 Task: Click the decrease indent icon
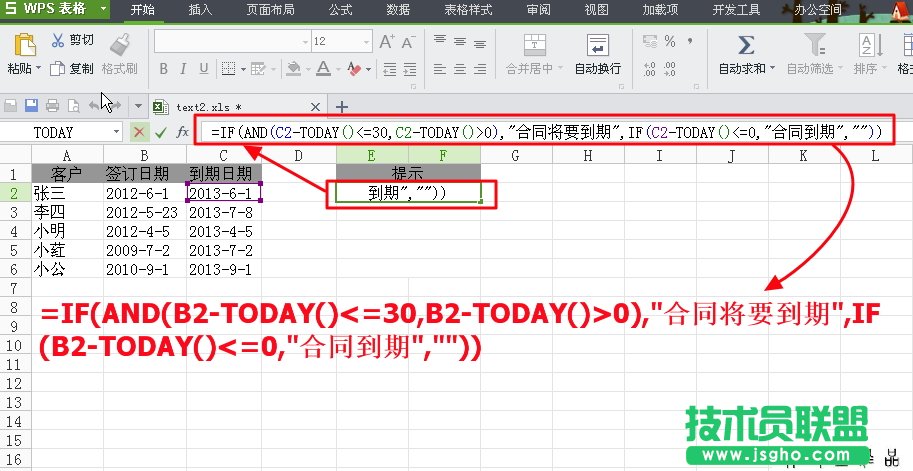click(x=390, y=69)
